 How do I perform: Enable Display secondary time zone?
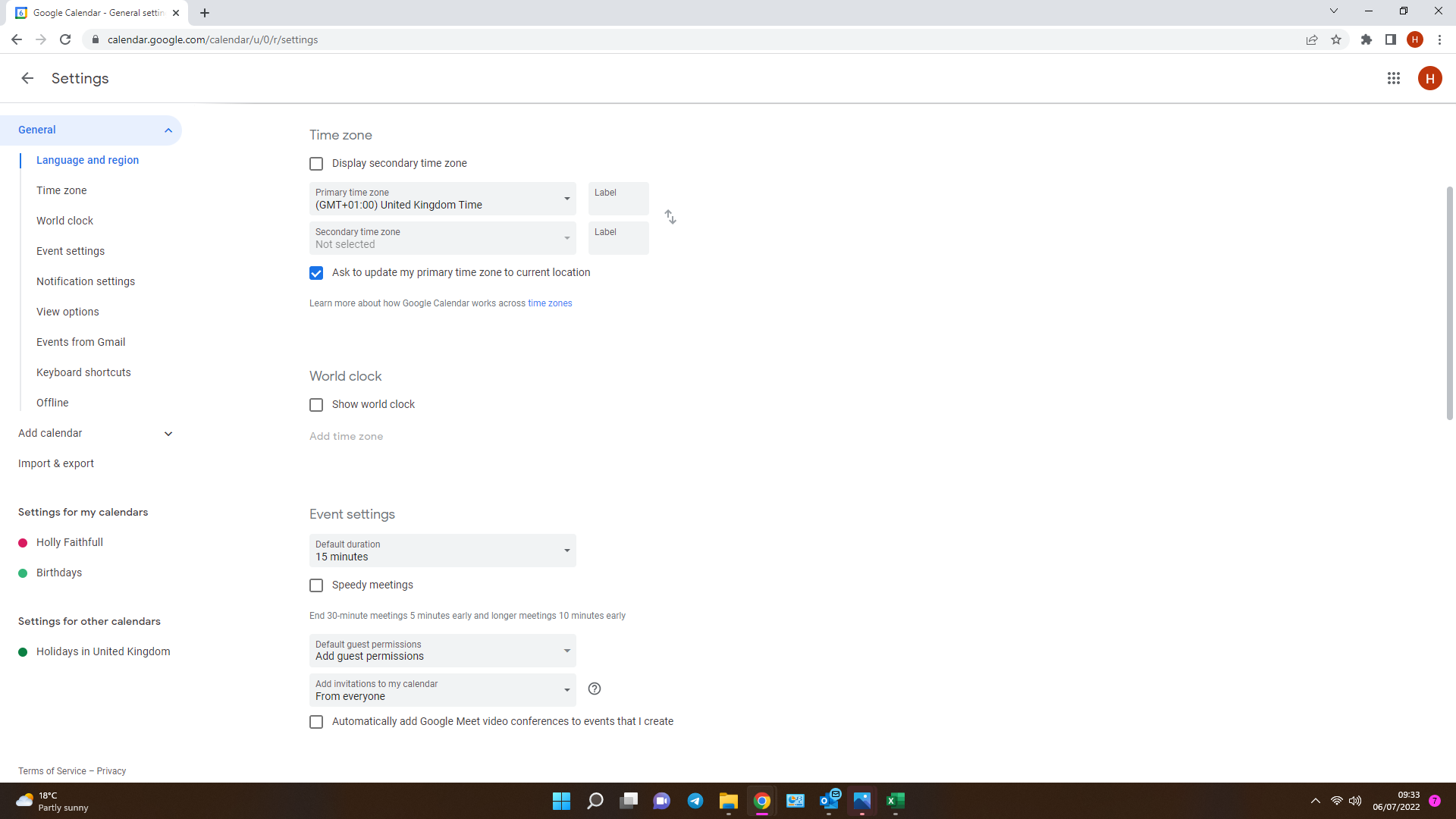pyautogui.click(x=316, y=164)
